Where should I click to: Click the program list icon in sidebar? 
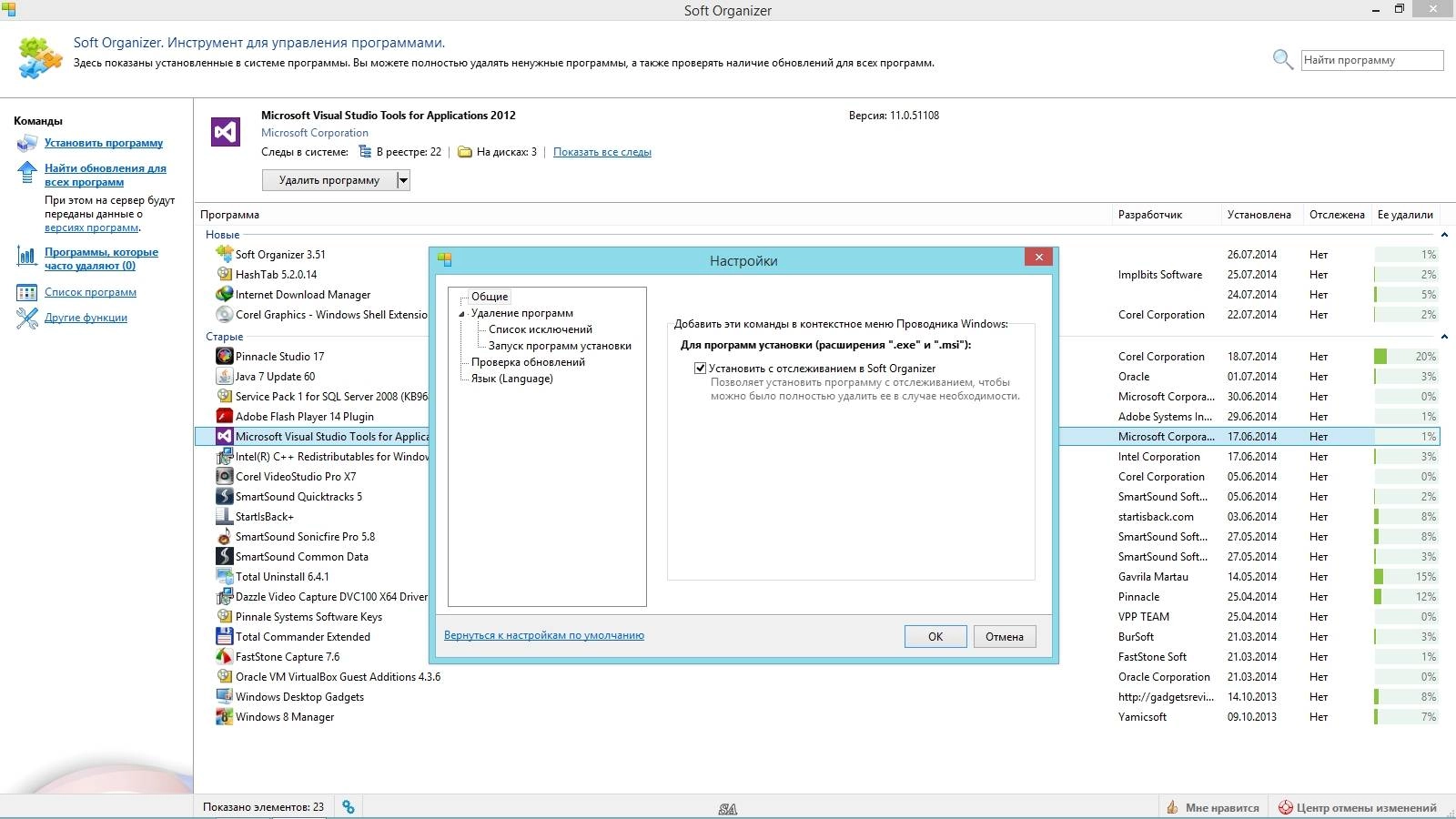tap(27, 293)
